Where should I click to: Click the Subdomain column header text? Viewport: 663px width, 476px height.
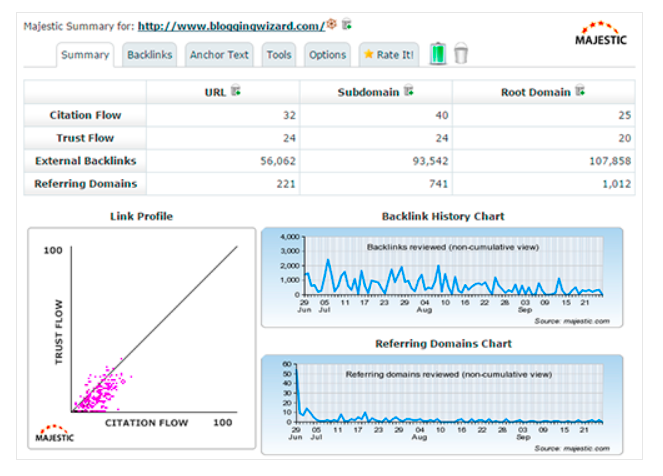(x=368, y=92)
